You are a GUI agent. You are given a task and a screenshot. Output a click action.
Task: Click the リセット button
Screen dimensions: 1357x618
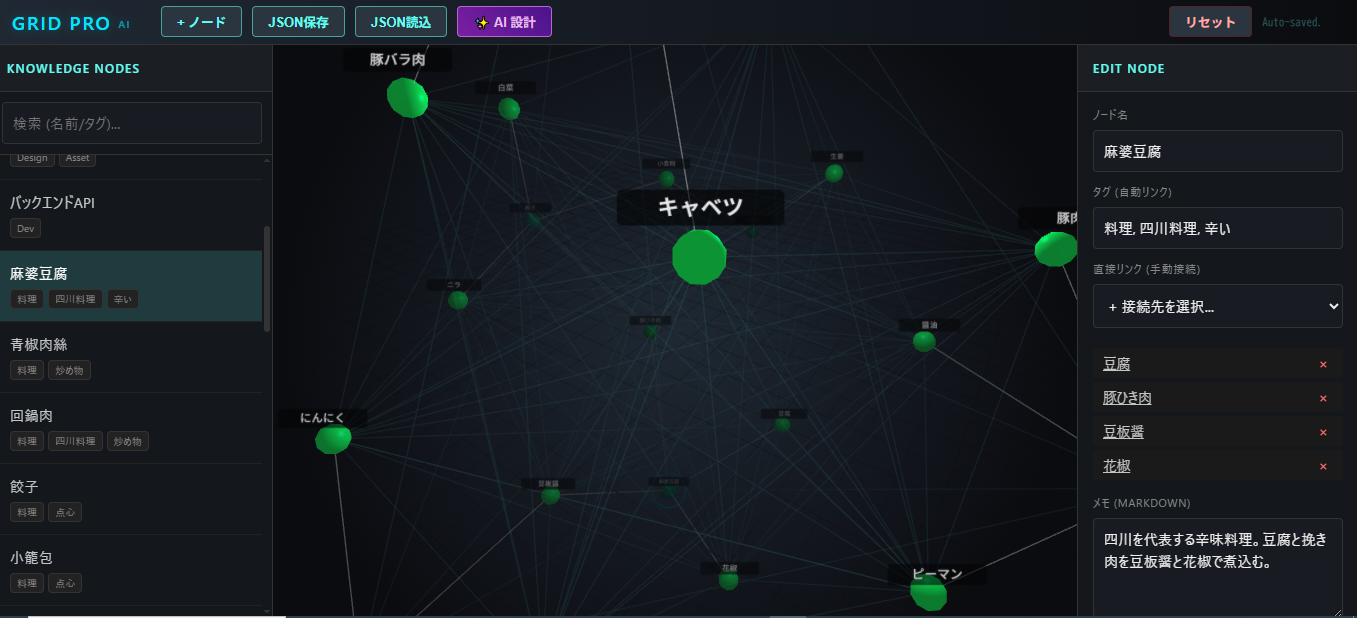tap(1210, 22)
